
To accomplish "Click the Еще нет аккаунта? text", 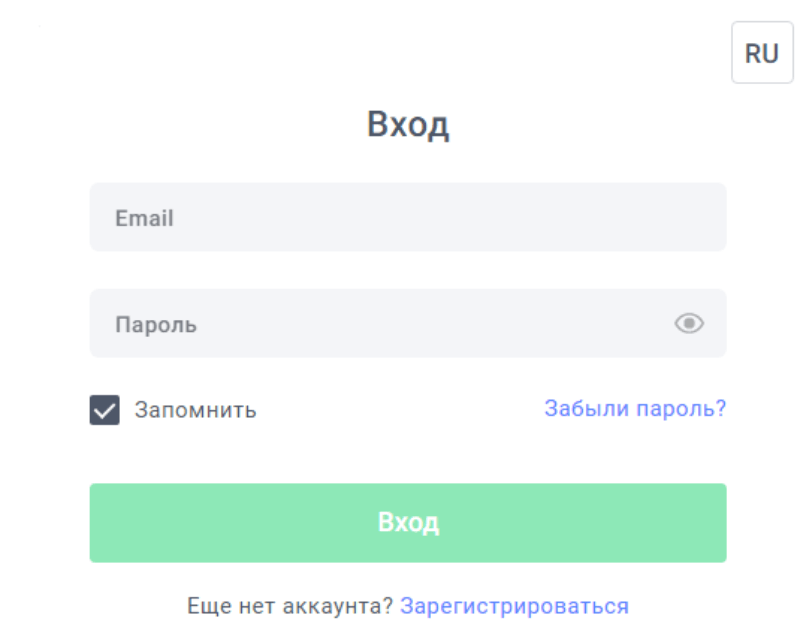I will [x=290, y=606].
